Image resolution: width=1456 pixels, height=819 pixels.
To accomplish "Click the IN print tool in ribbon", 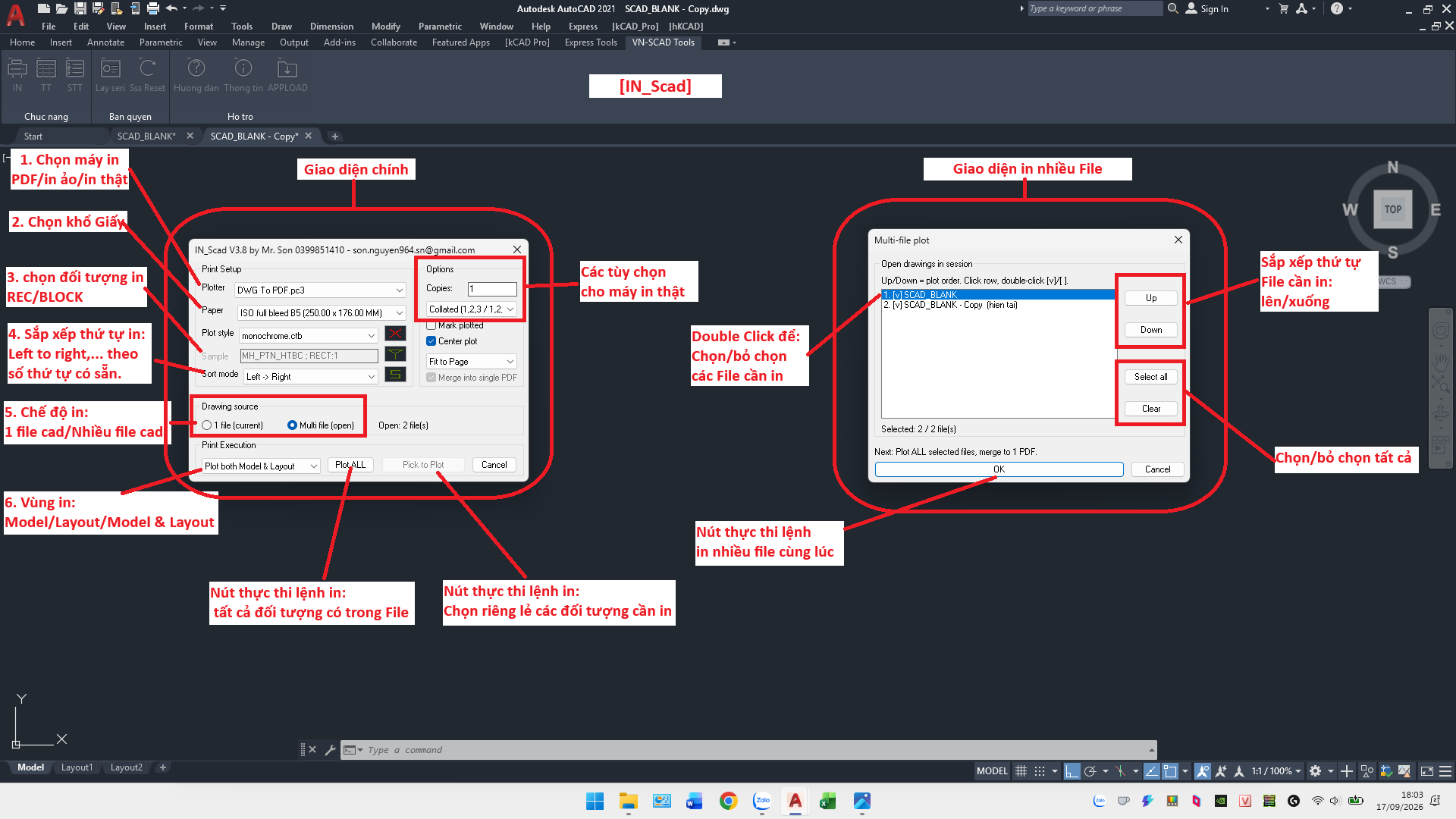I will tap(17, 75).
